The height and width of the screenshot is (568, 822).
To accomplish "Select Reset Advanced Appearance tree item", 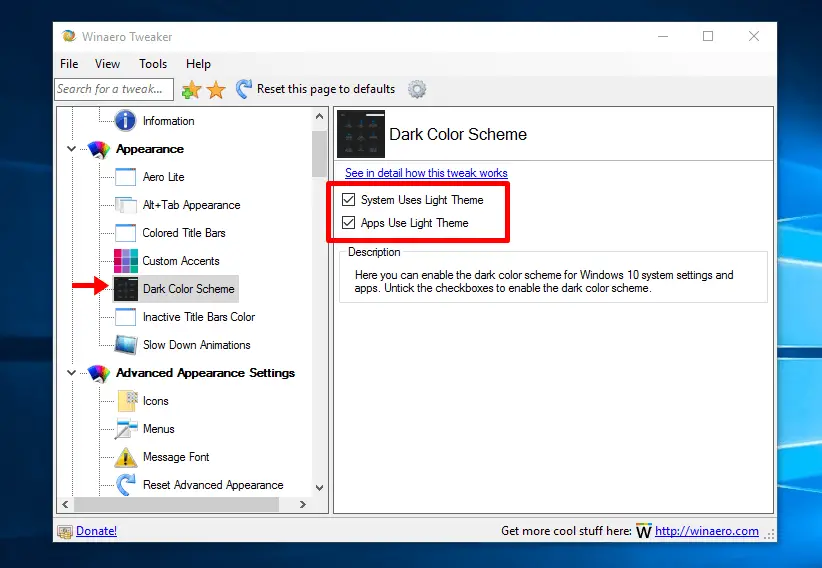I will tap(213, 485).
